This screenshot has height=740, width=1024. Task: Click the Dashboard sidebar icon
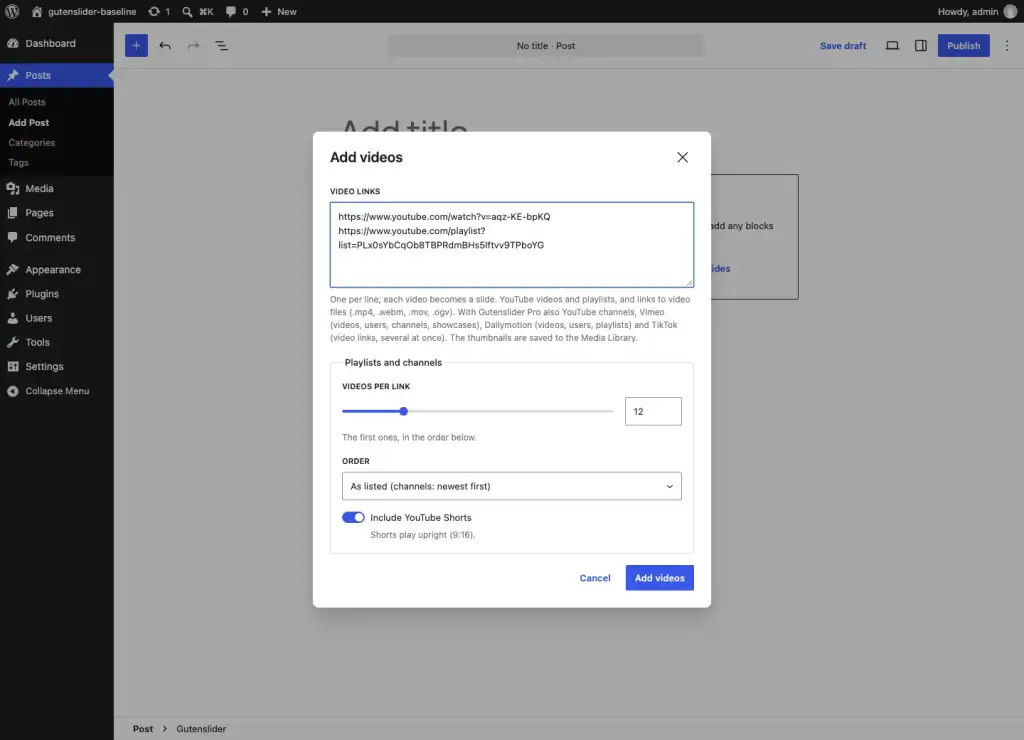coord(12,43)
